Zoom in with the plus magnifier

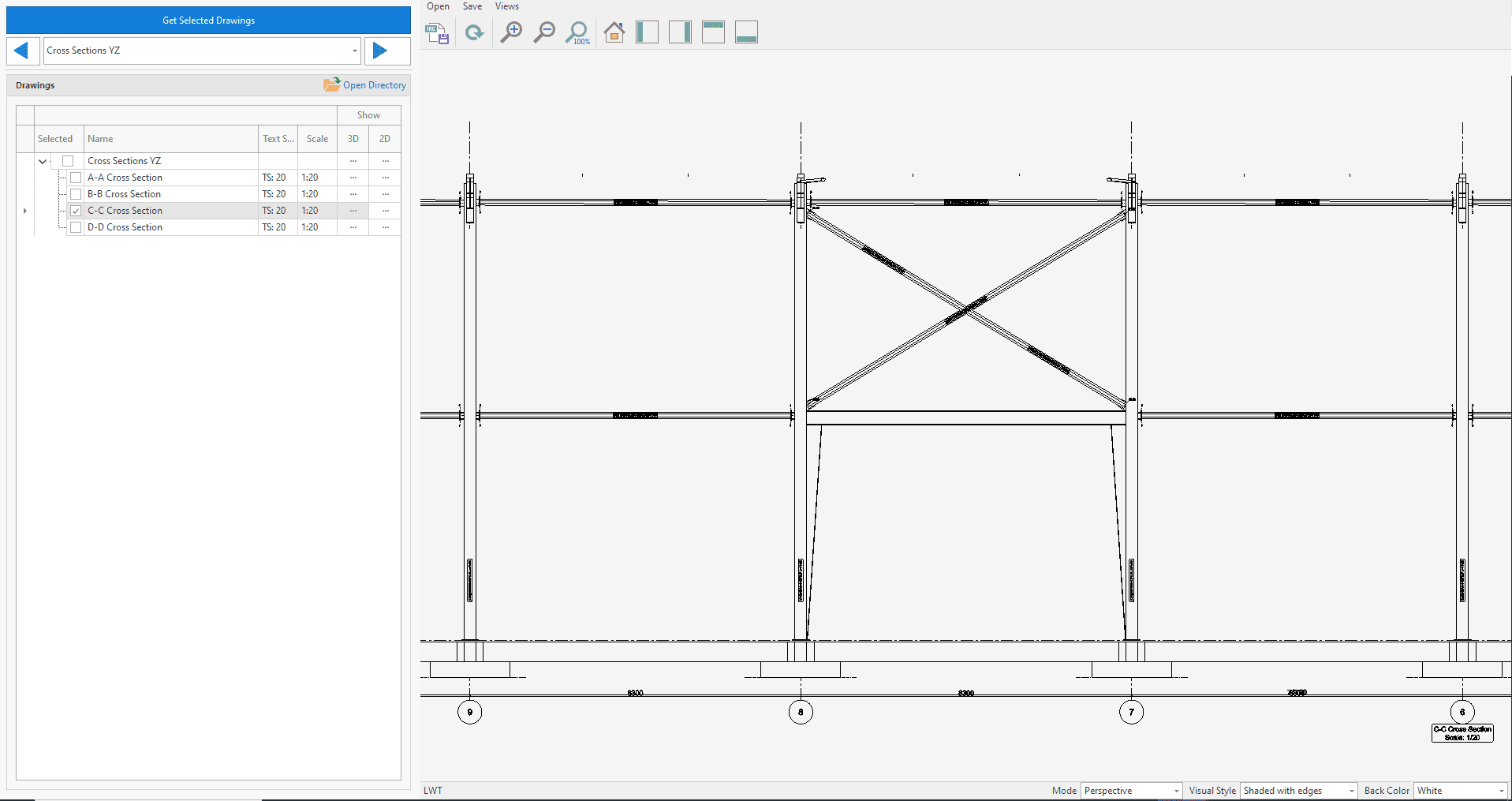click(511, 33)
